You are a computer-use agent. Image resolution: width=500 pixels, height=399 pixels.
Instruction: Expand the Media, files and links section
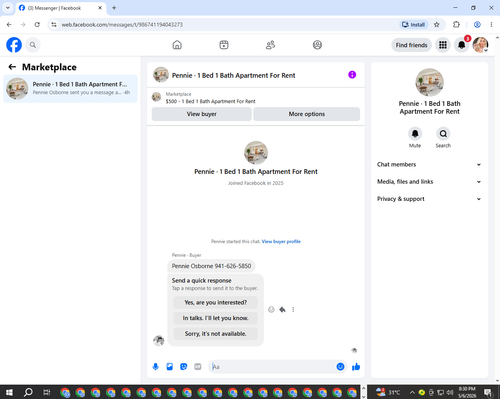(x=429, y=182)
